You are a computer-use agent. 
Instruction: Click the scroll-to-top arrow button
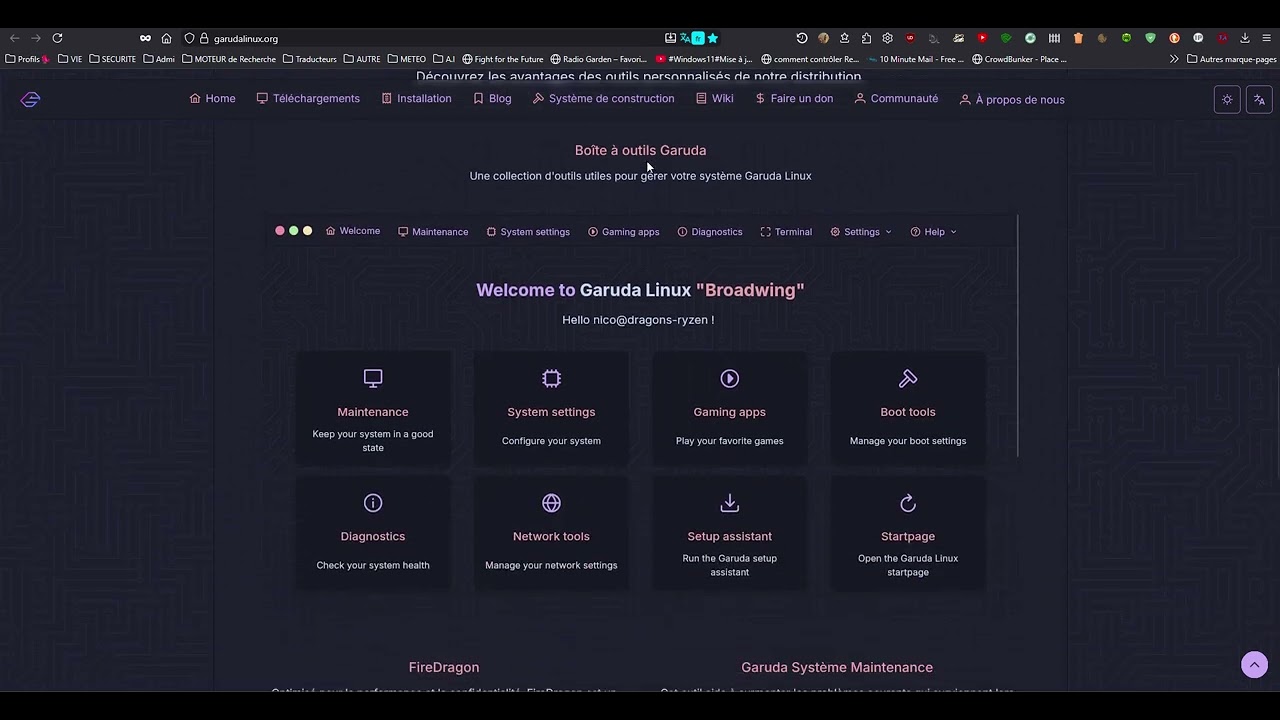pos(1254,665)
